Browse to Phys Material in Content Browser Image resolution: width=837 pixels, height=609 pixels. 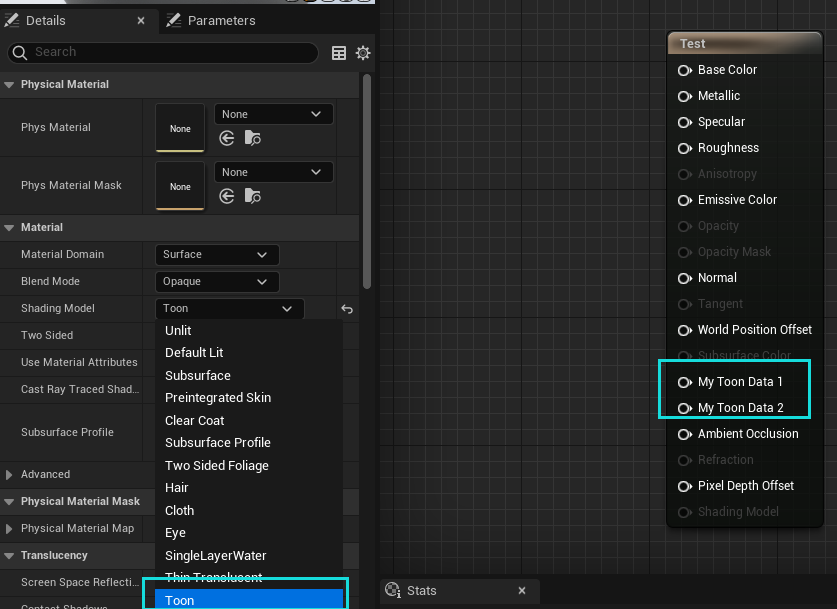[x=252, y=139]
